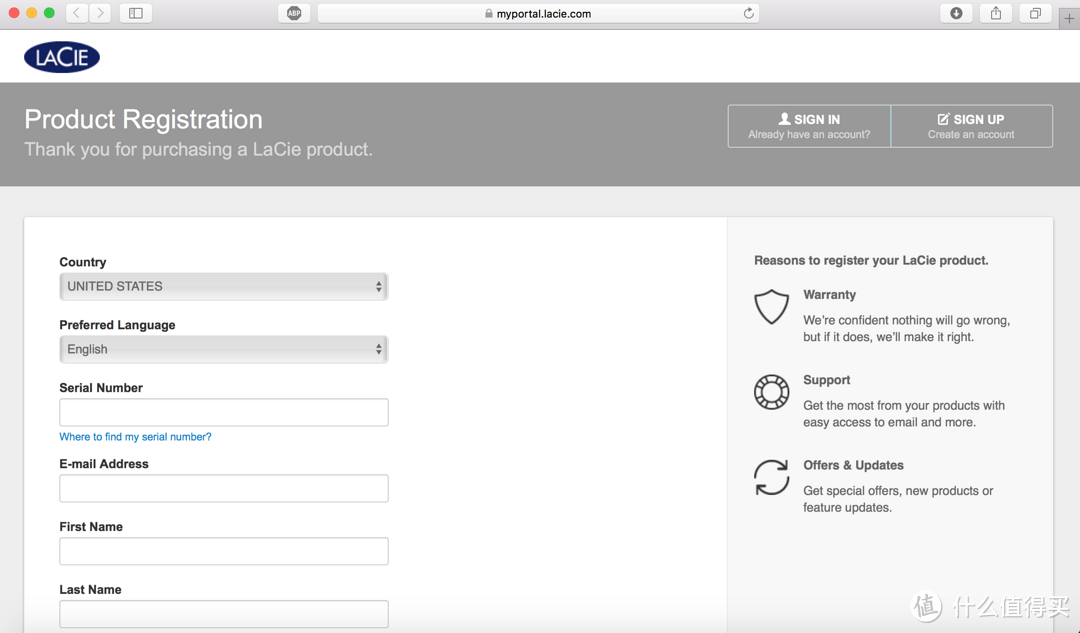
Task: Click the 'Get special offers, new products' text
Action: tap(898, 499)
